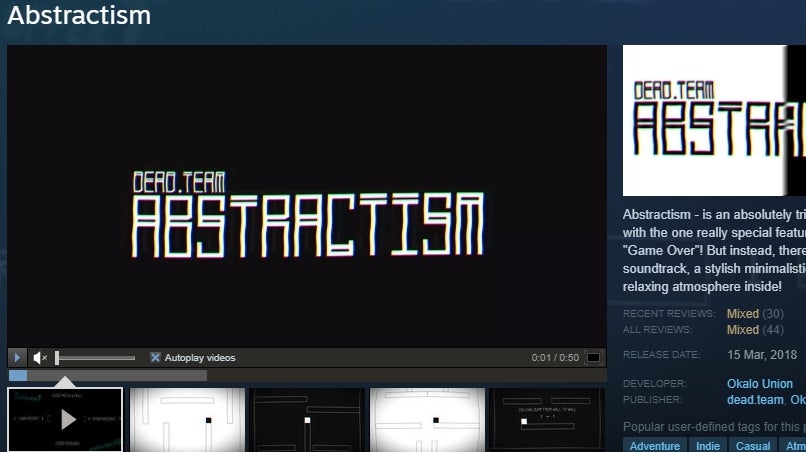This screenshot has height=452, width=806.
Task: Click the volume slider track
Action: coord(96,358)
